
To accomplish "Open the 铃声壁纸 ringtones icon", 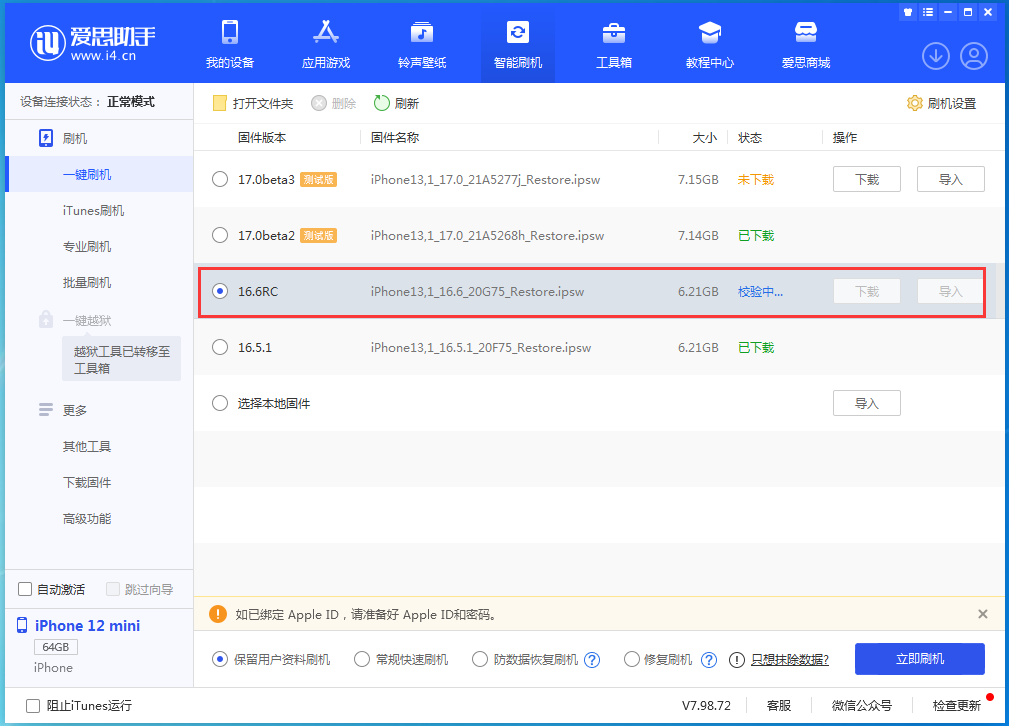I will pos(421,32).
